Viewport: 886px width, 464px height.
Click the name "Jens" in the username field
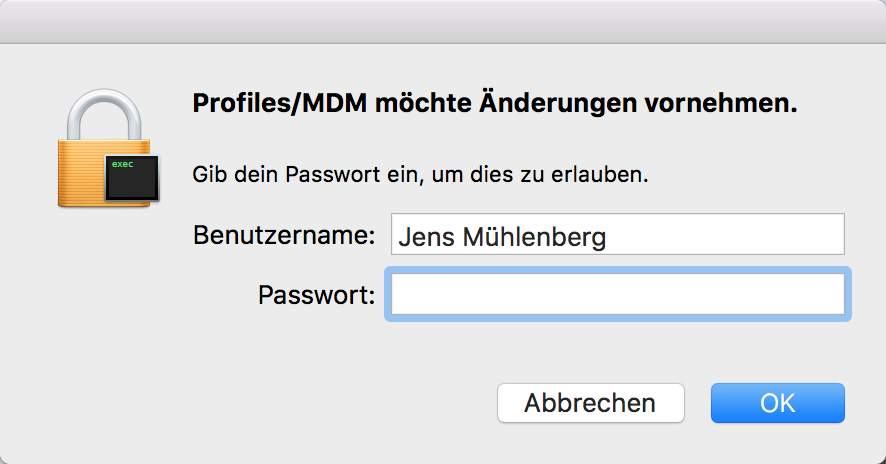(422, 237)
